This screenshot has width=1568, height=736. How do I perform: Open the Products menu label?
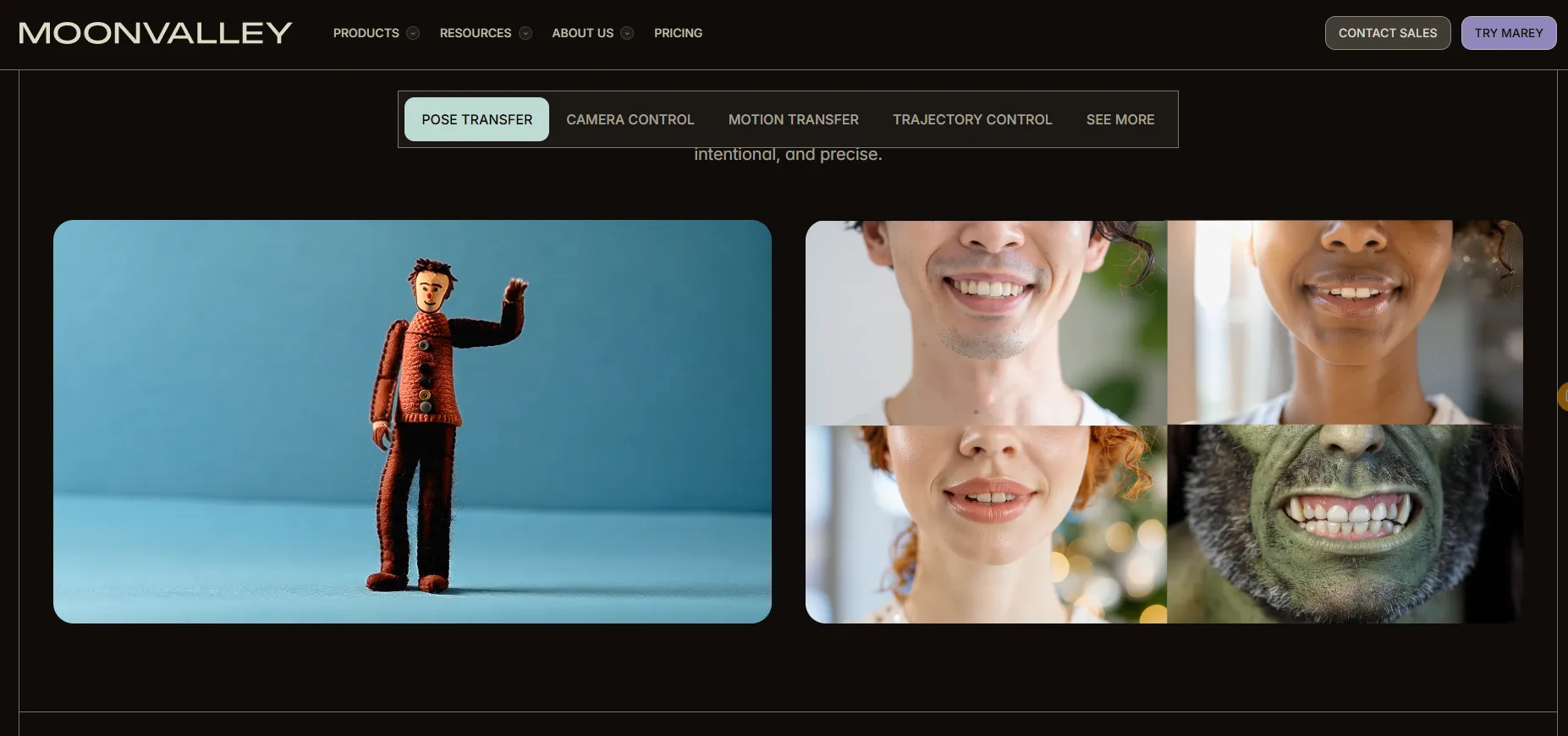click(x=366, y=33)
